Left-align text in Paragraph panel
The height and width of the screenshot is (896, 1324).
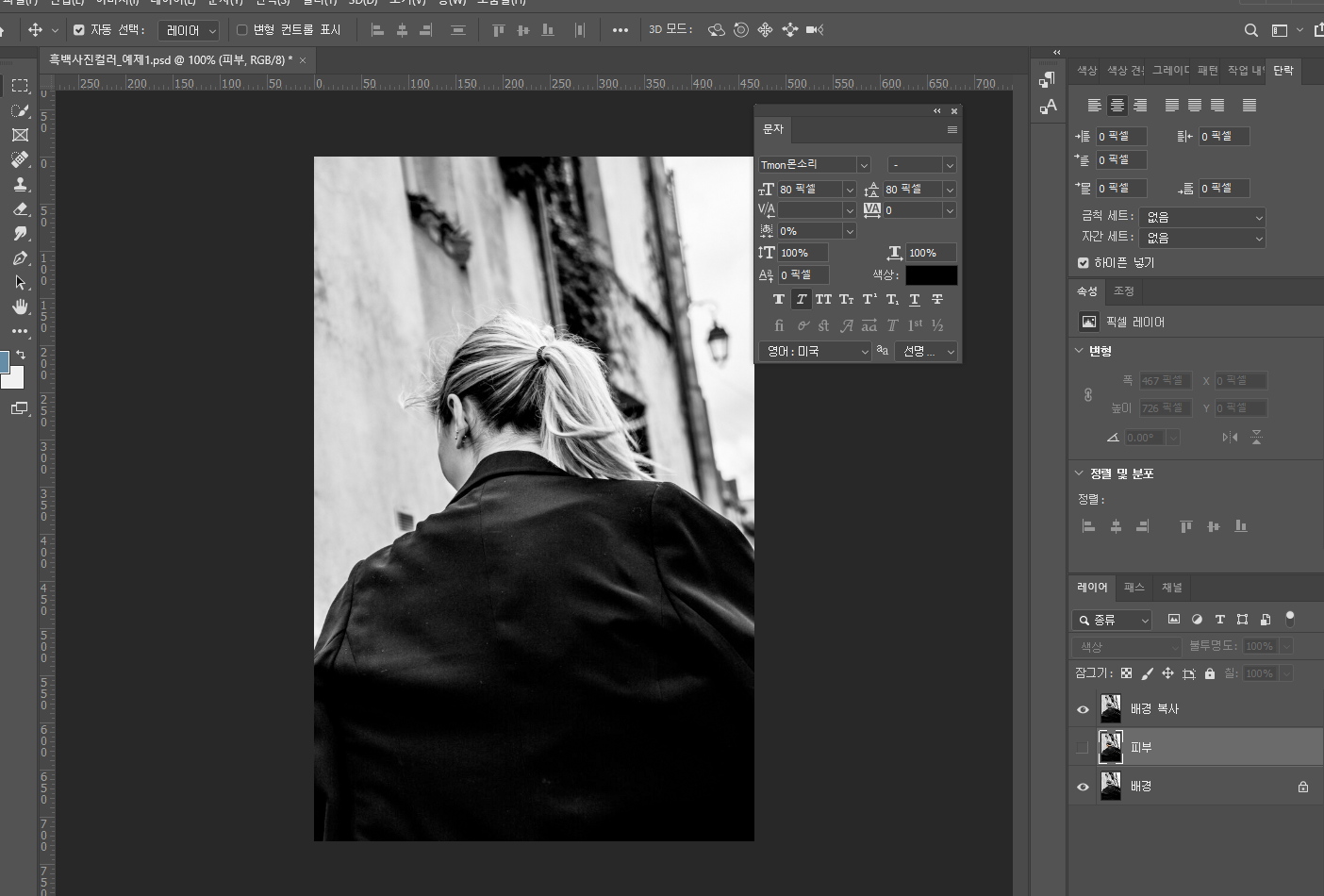[x=1095, y=105]
